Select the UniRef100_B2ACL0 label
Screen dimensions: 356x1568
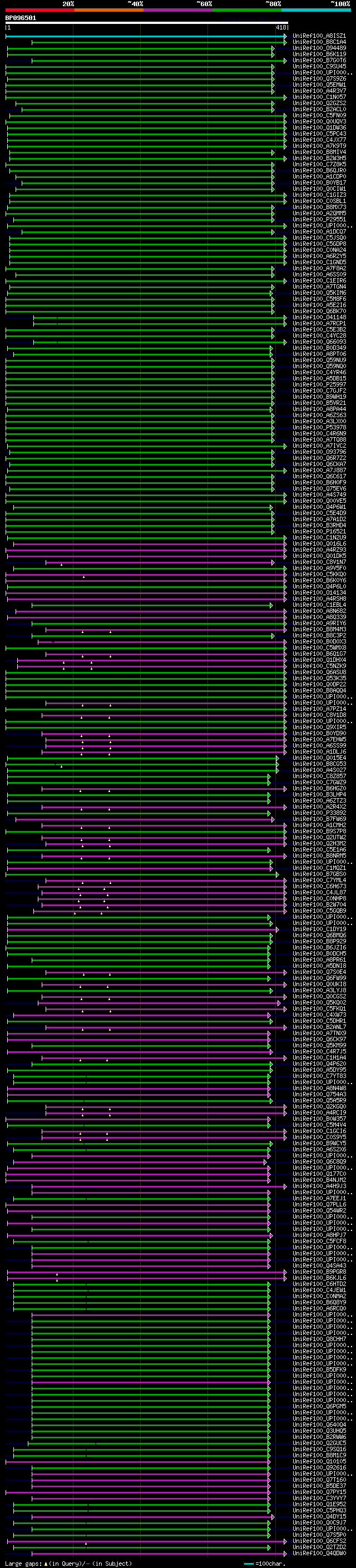tap(319, 110)
